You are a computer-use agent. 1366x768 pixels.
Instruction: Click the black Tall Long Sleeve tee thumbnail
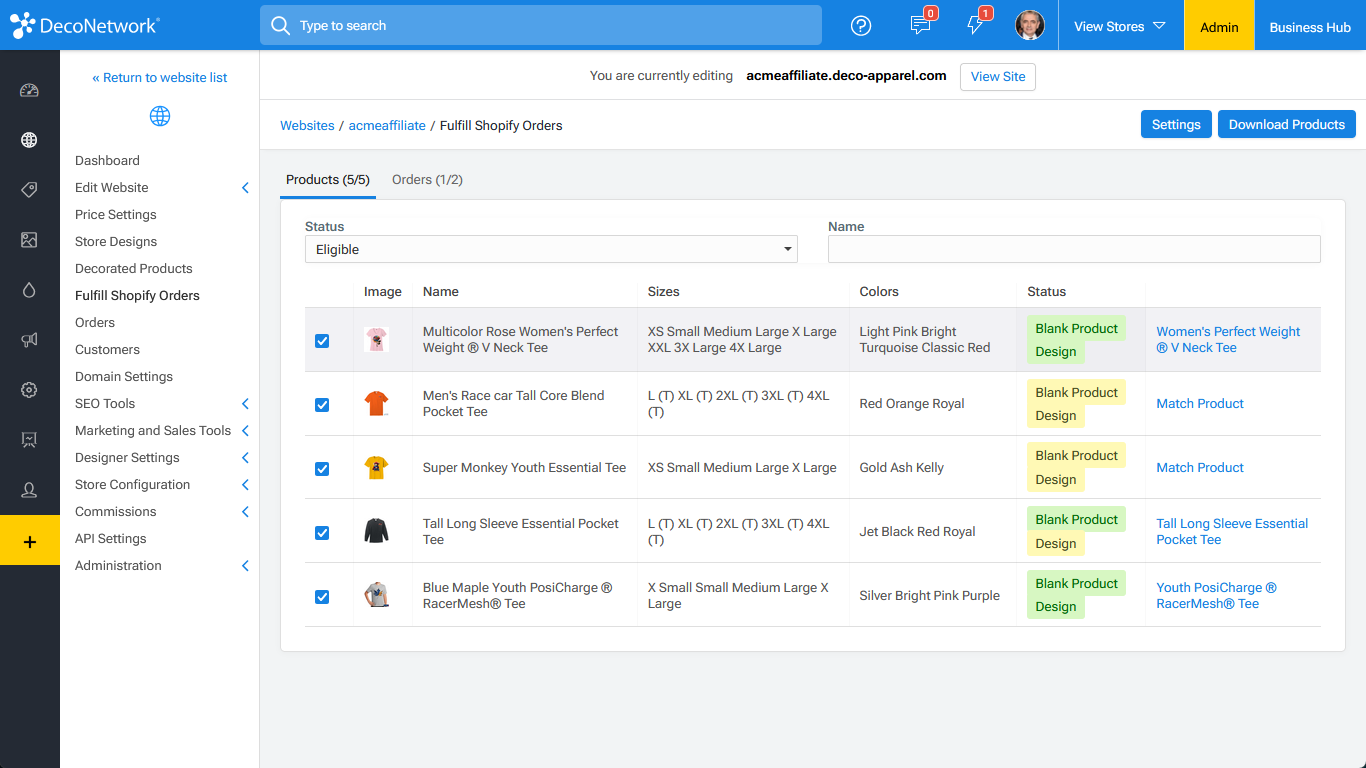[376, 531]
